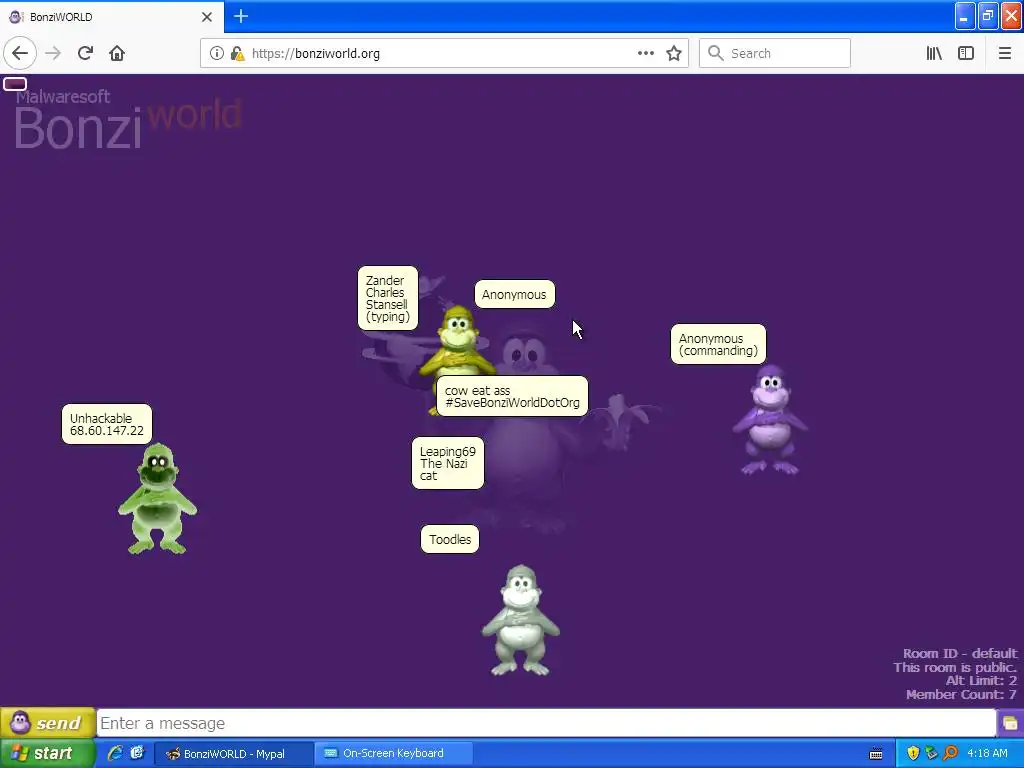The image size is (1024, 768).
Task: Go back to the previous page
Action: click(20, 53)
